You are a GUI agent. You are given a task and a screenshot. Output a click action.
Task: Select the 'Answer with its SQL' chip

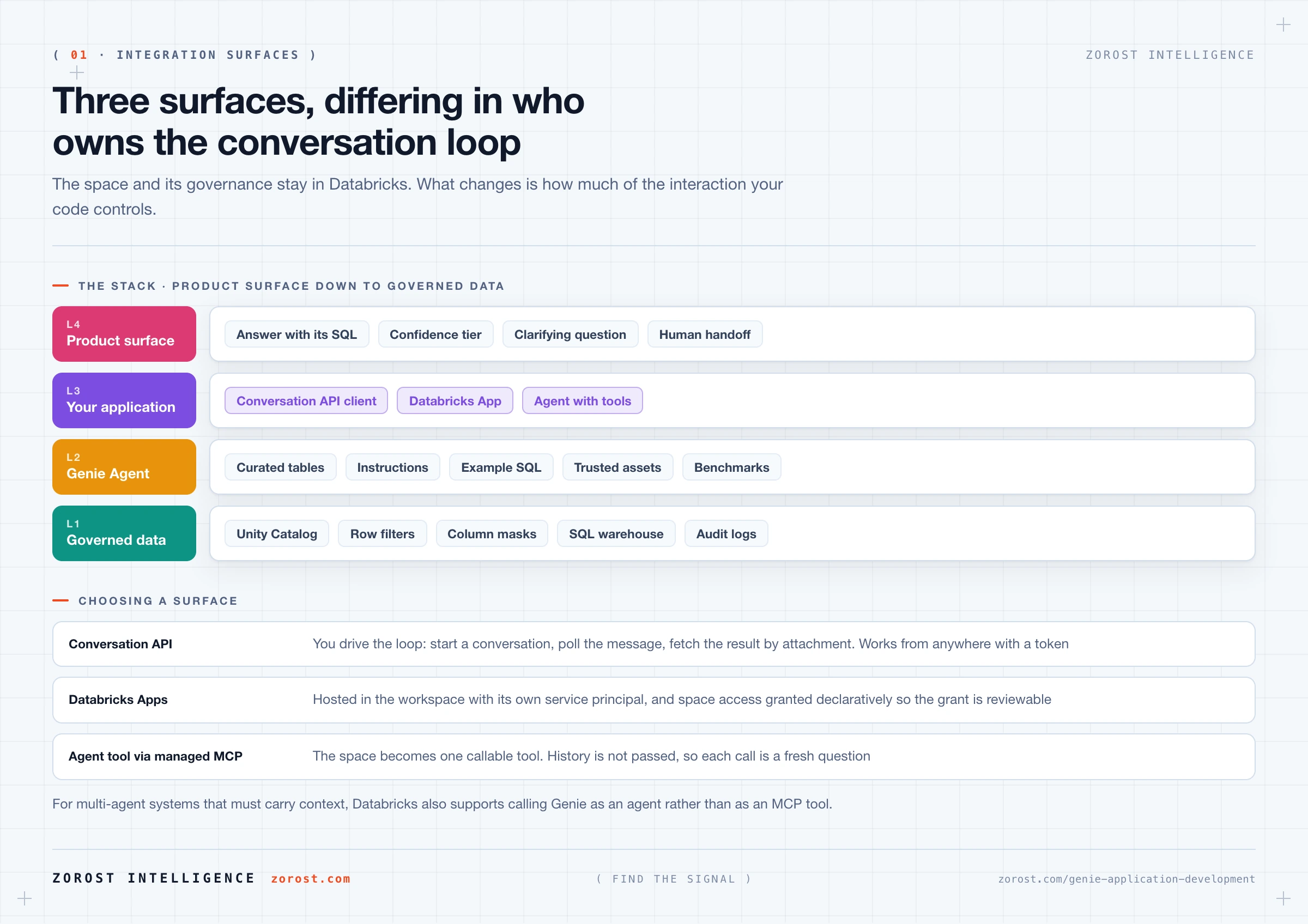(297, 334)
